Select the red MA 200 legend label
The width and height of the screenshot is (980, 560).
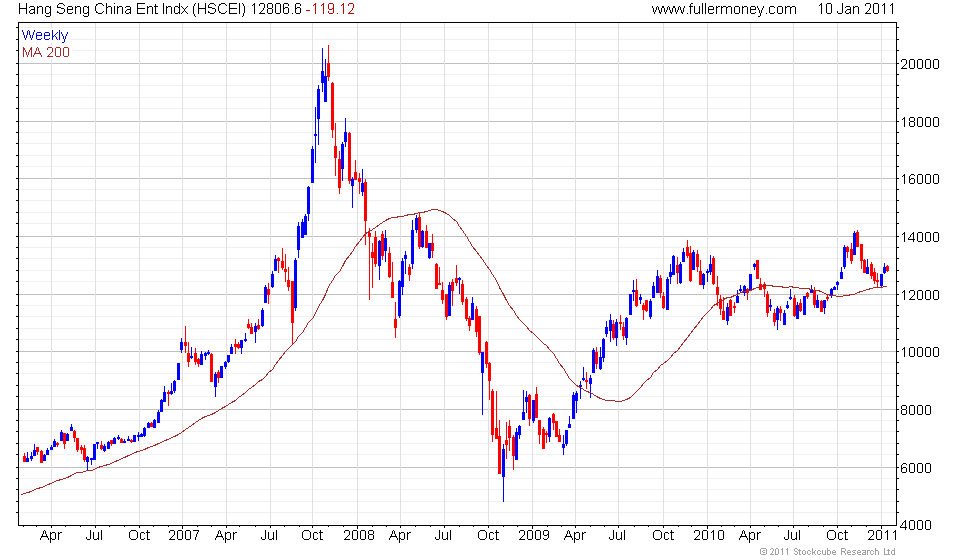46,52
